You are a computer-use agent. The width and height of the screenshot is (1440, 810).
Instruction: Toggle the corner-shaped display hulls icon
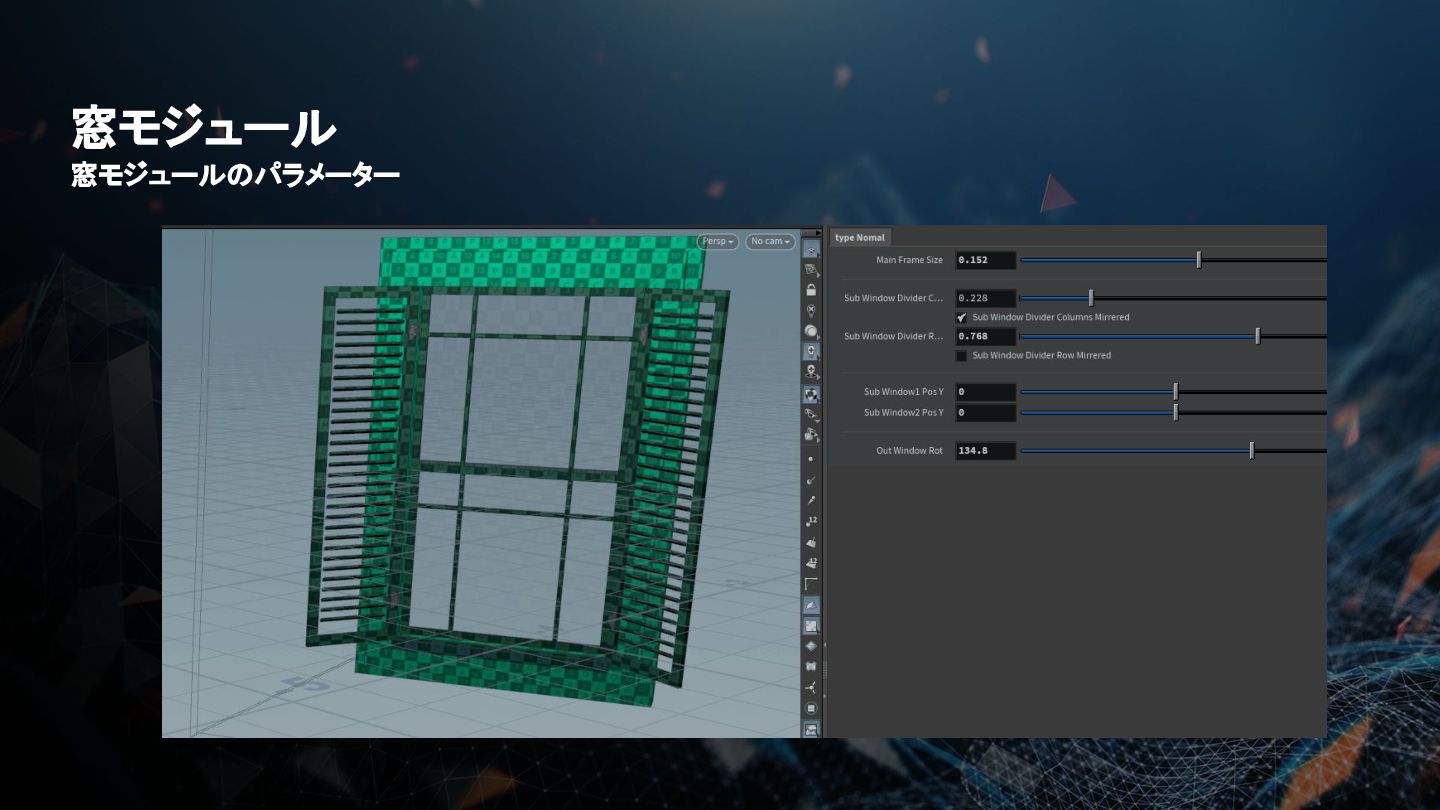811,583
